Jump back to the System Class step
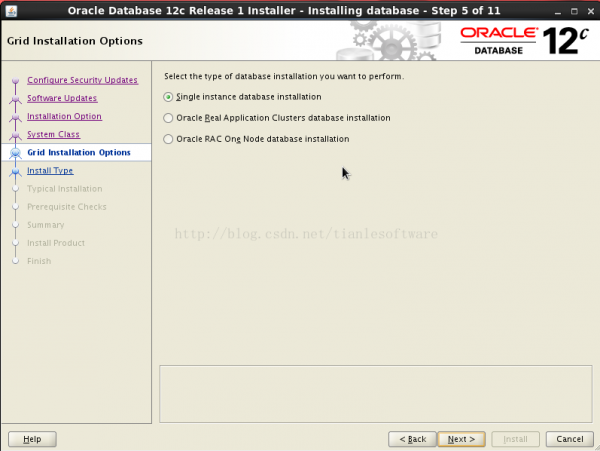This screenshot has height=451, width=600. 53,134
